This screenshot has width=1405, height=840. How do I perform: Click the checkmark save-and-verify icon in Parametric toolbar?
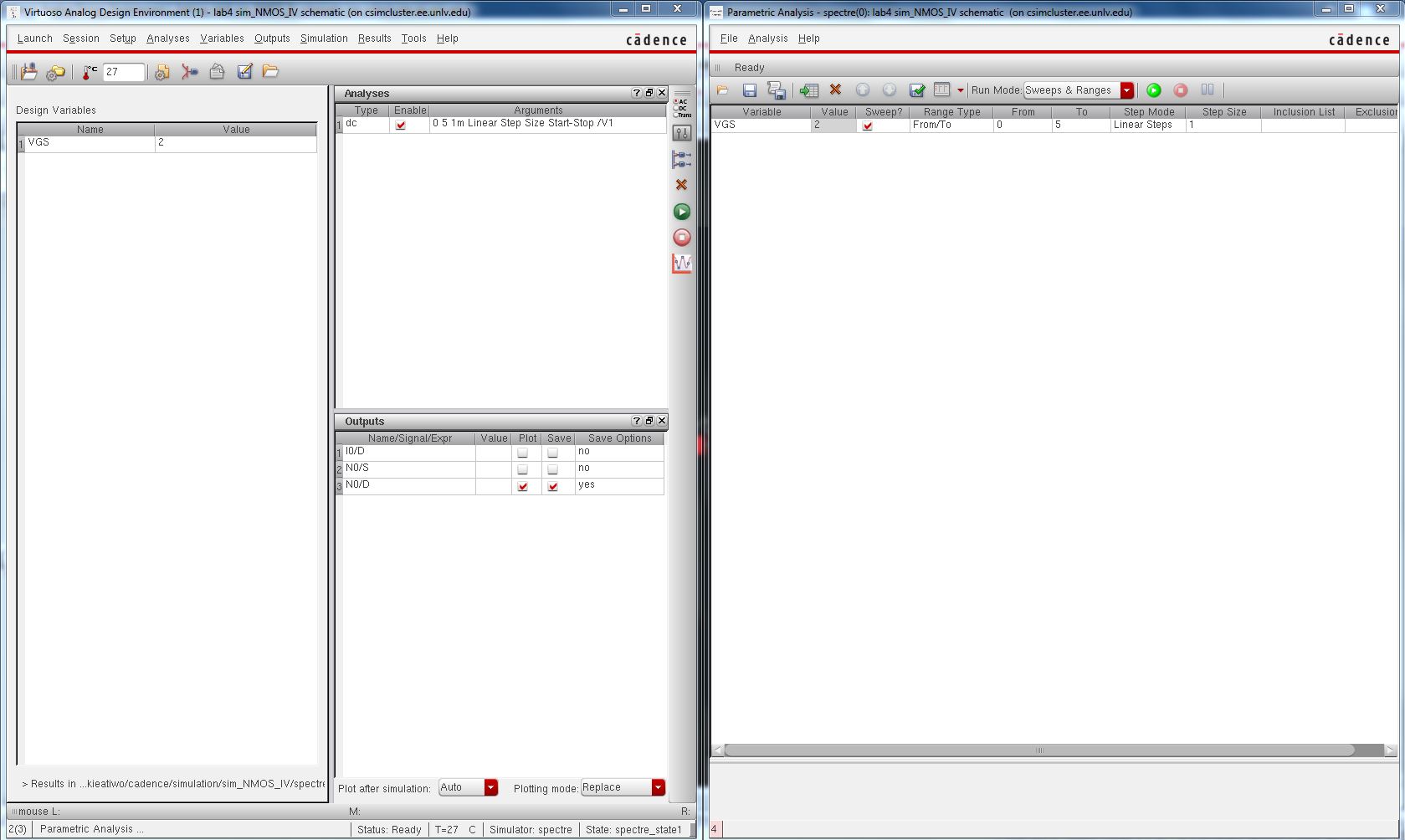pos(917,90)
